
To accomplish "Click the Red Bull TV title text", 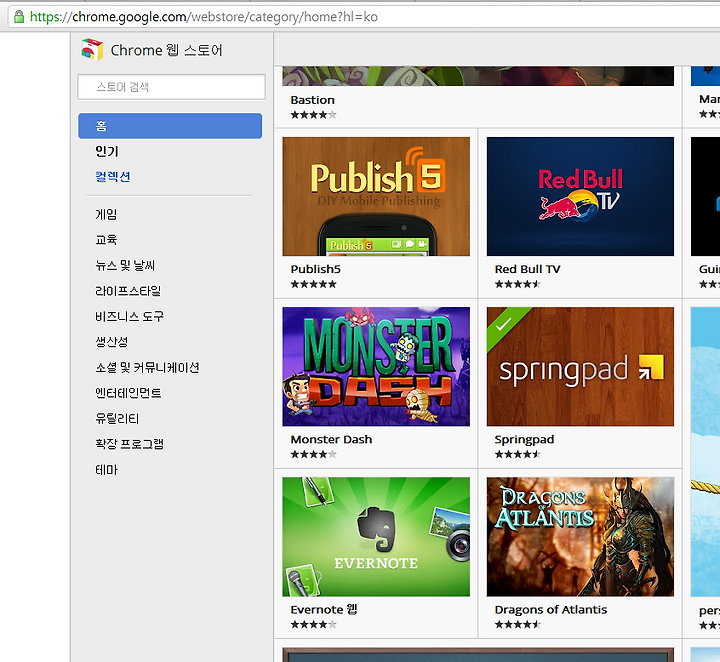I will pos(527,269).
